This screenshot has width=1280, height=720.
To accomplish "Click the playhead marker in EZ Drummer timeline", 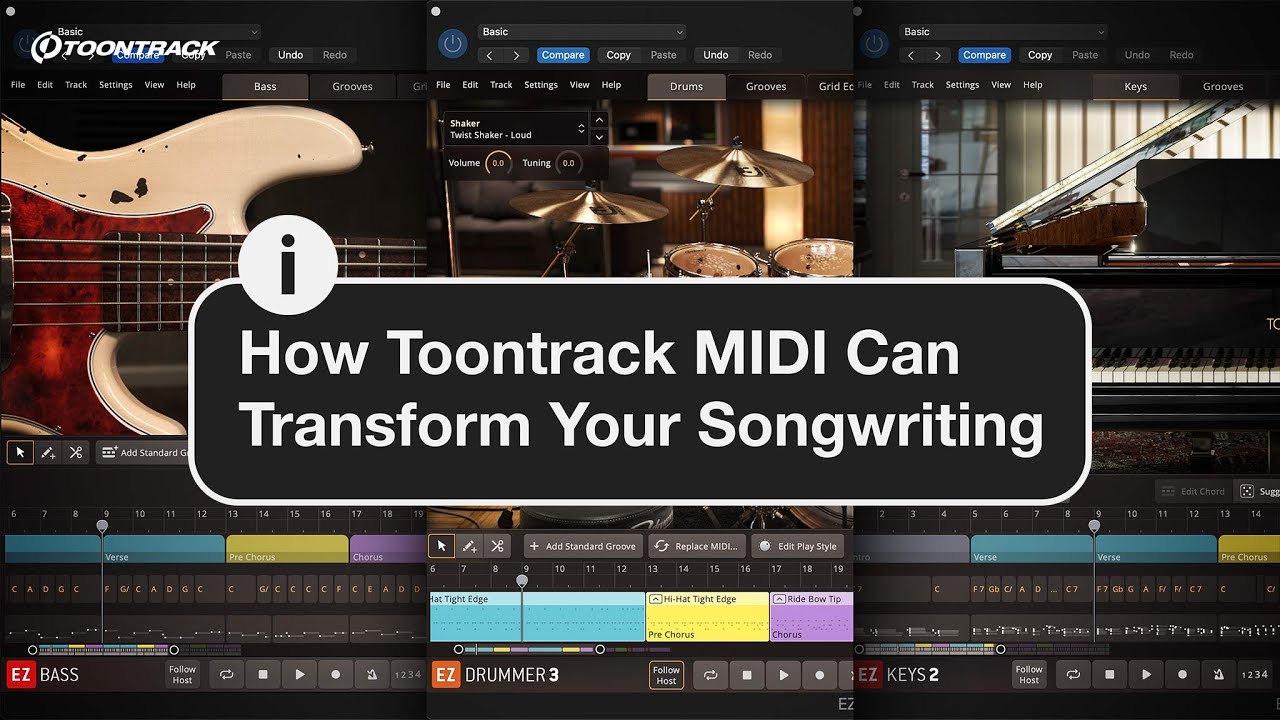I will [521, 581].
